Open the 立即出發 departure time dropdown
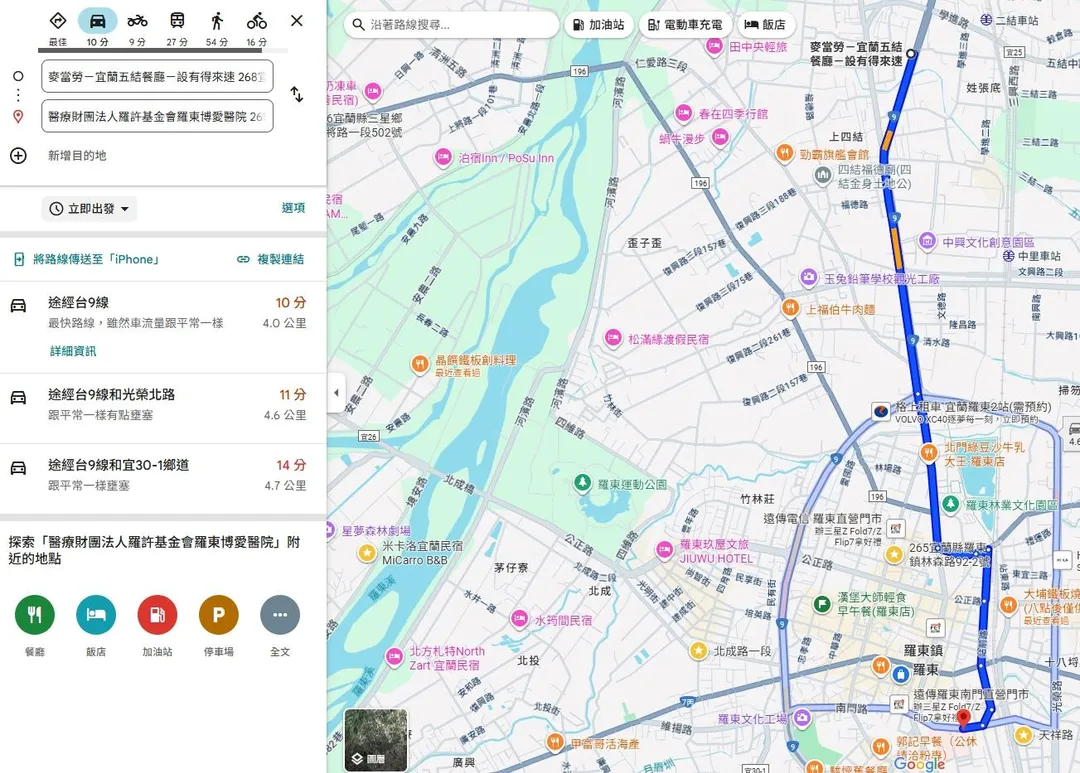Screen dimensions: 1080x773 pos(90,209)
